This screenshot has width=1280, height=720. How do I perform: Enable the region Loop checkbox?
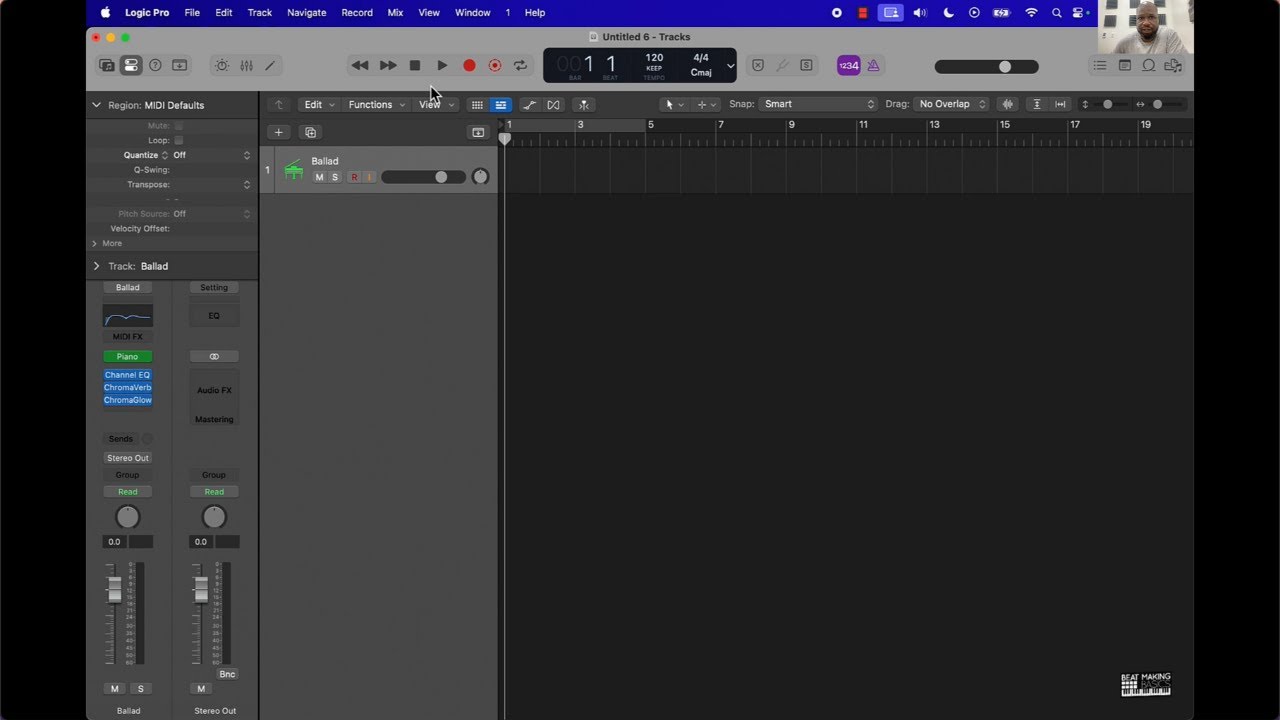tap(179, 141)
